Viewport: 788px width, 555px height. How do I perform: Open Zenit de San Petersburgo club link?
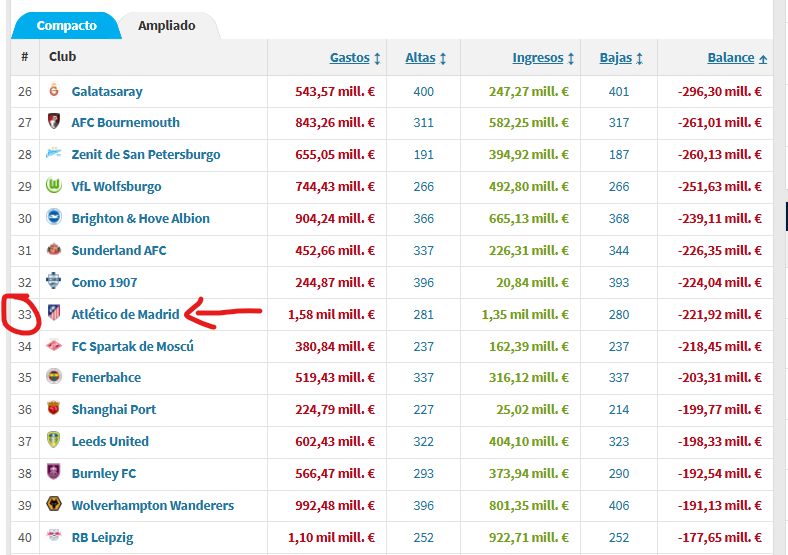point(146,154)
